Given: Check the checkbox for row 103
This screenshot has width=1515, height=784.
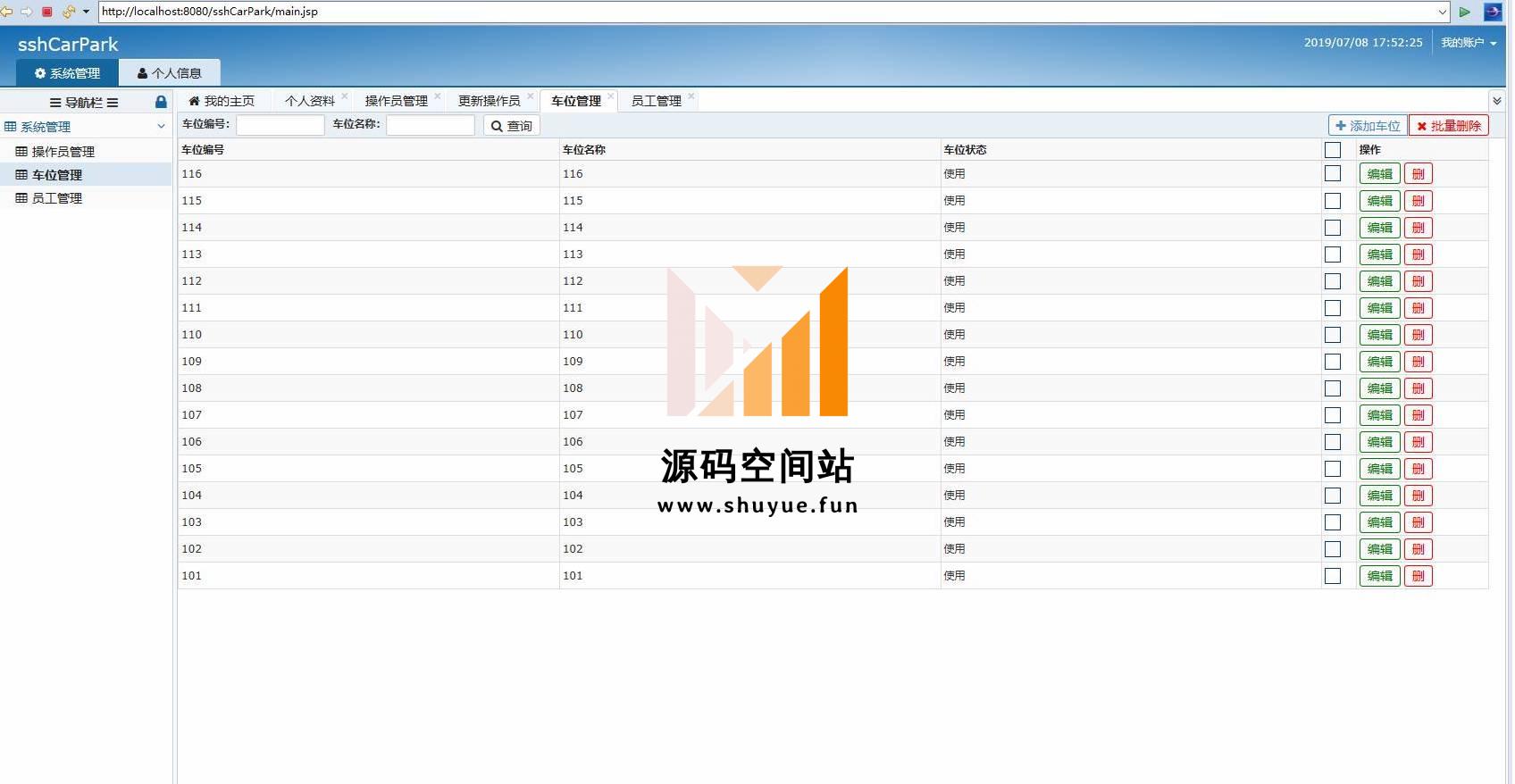Looking at the screenshot, I should click(x=1333, y=522).
